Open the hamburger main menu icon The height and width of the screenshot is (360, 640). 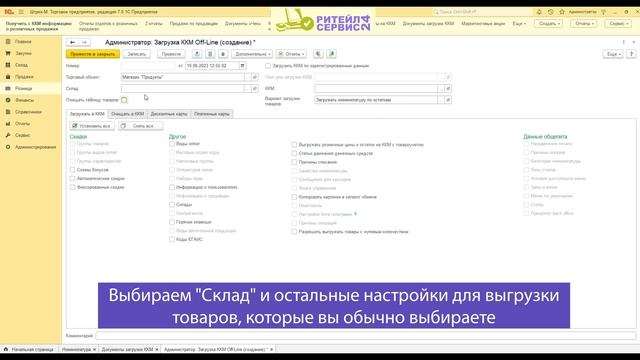coord(21,12)
